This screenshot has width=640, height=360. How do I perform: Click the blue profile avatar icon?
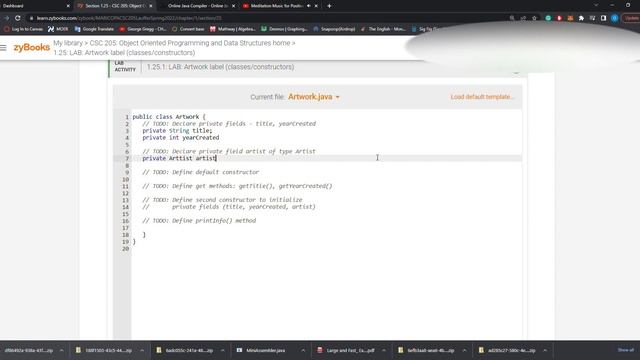tap(614, 18)
